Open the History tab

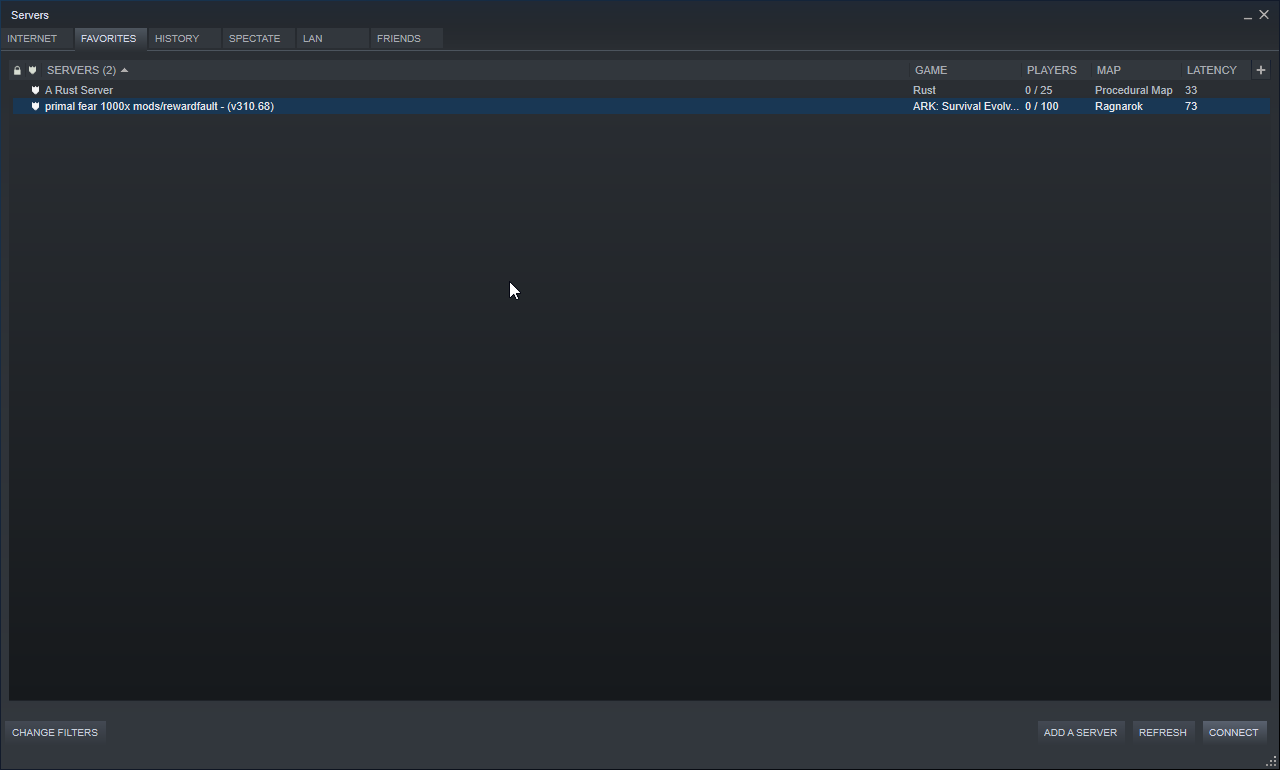point(177,39)
